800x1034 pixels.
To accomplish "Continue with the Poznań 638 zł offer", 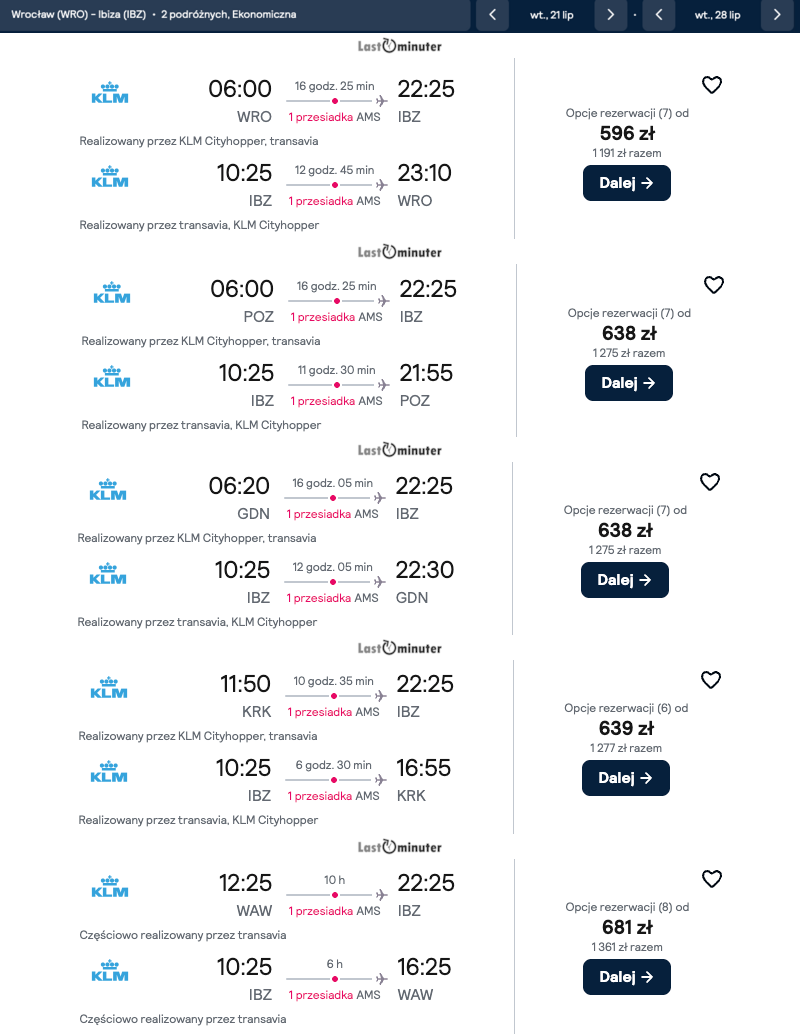I will (628, 383).
